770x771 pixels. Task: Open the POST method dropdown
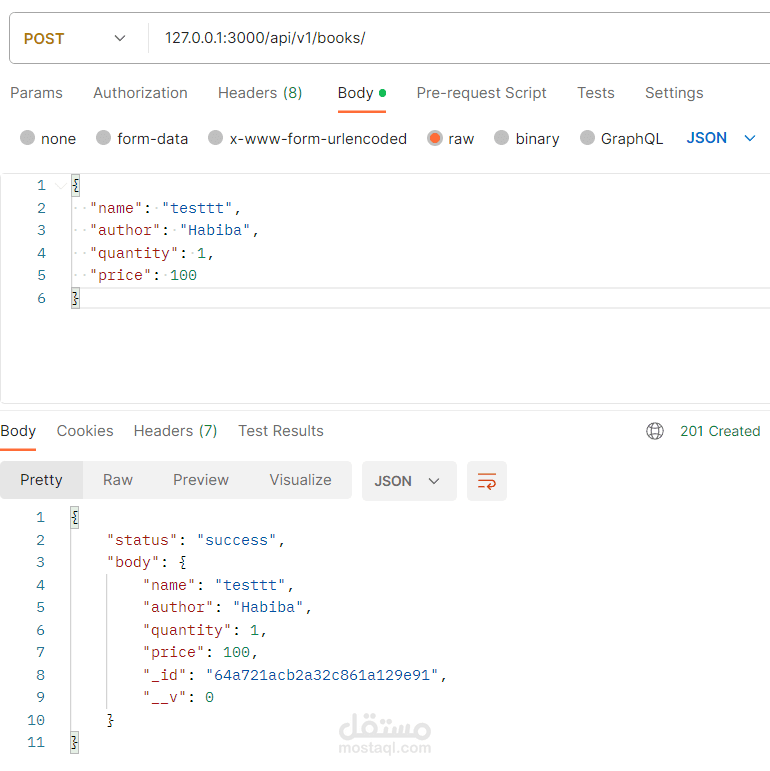click(75, 39)
